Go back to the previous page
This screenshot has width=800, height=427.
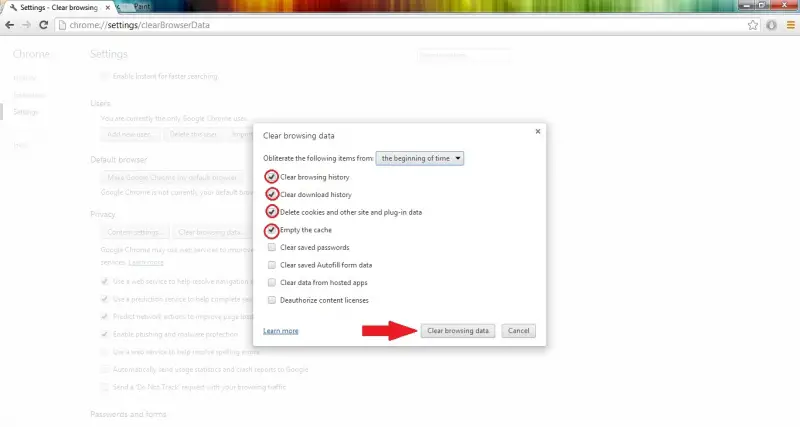click(10, 25)
